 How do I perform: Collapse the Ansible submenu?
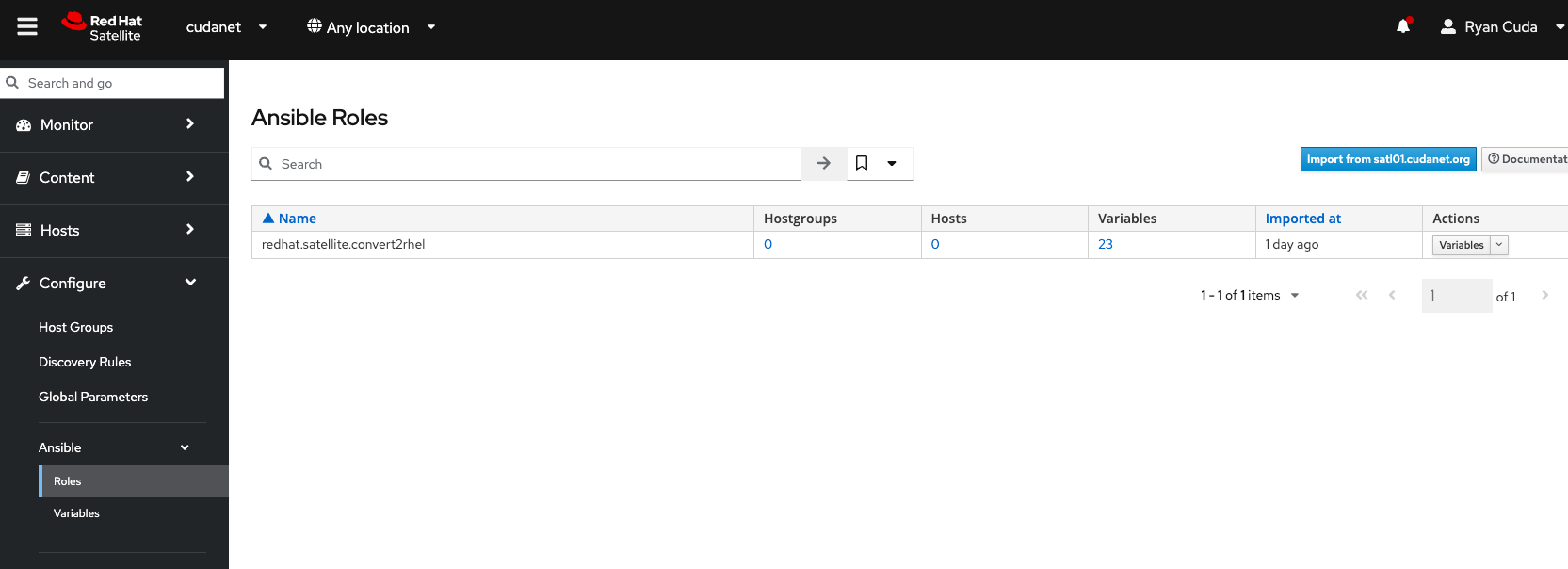[185, 447]
